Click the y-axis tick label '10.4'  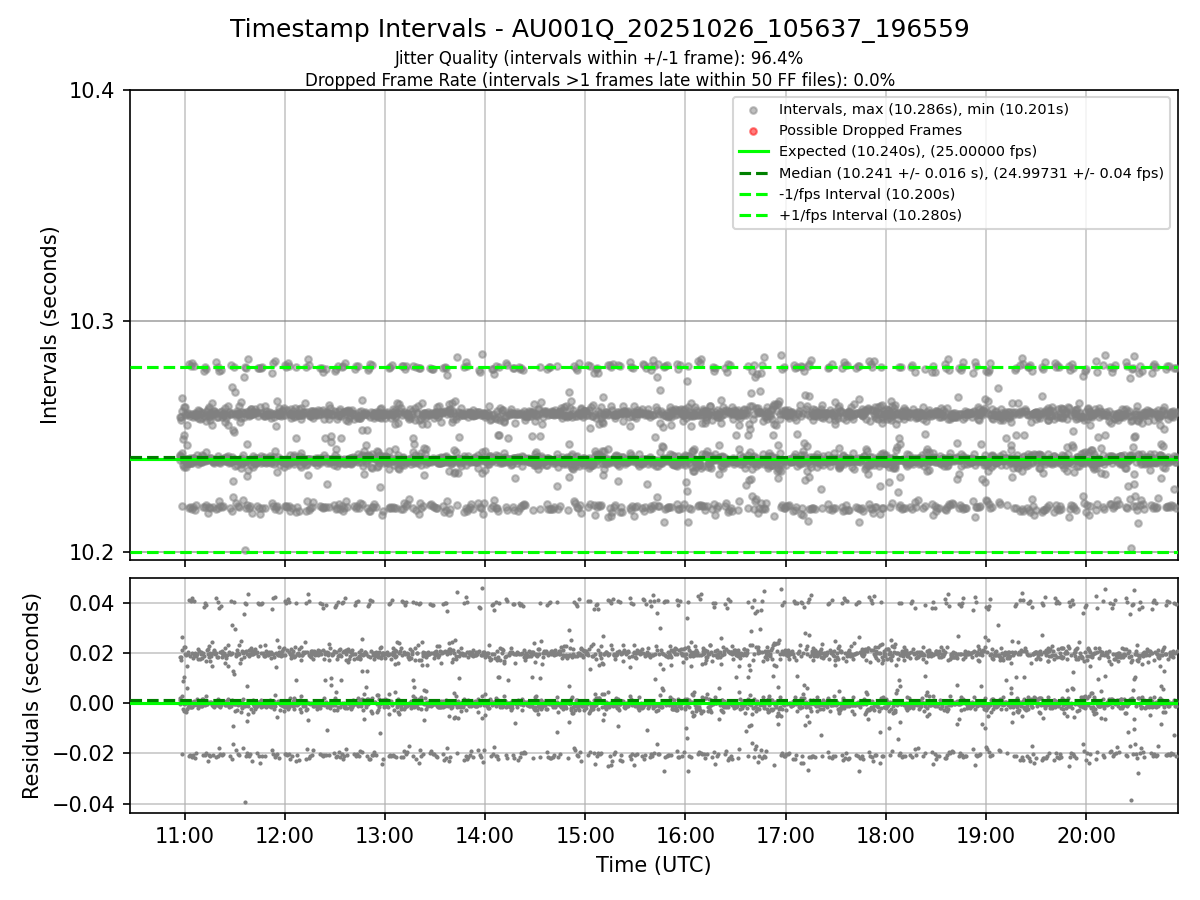click(94, 91)
